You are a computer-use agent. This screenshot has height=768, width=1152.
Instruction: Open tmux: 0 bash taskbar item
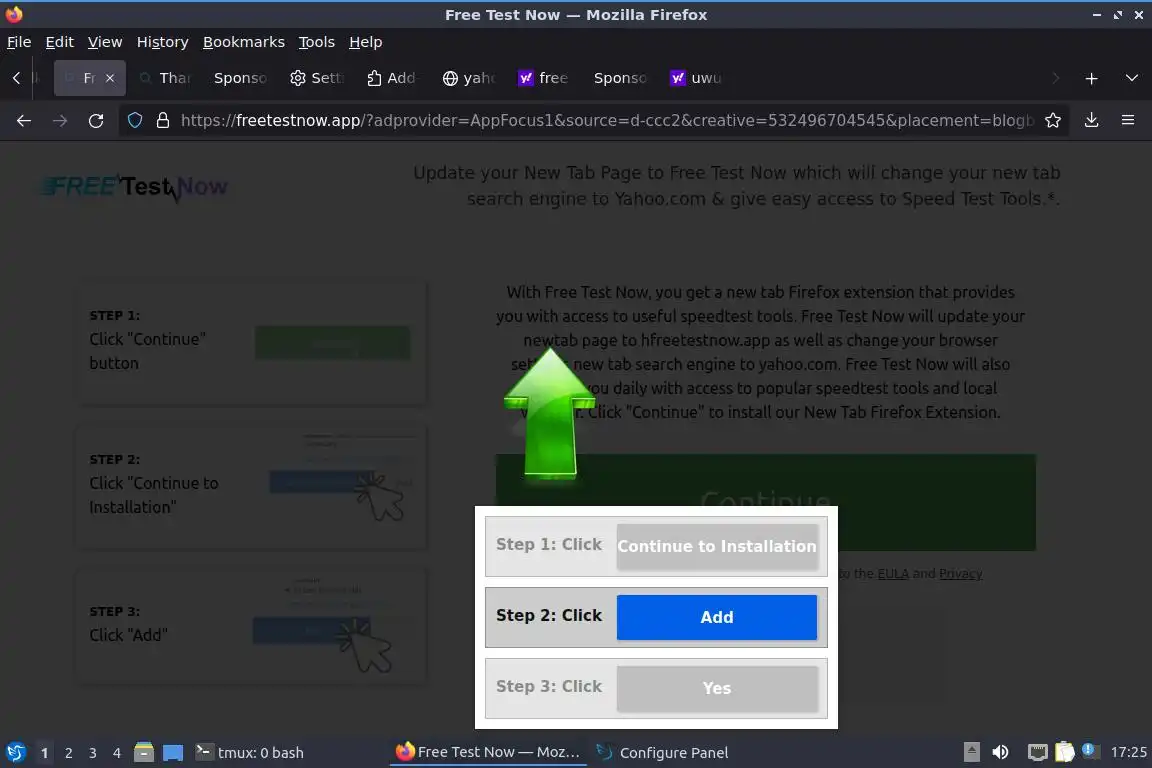pos(250,753)
